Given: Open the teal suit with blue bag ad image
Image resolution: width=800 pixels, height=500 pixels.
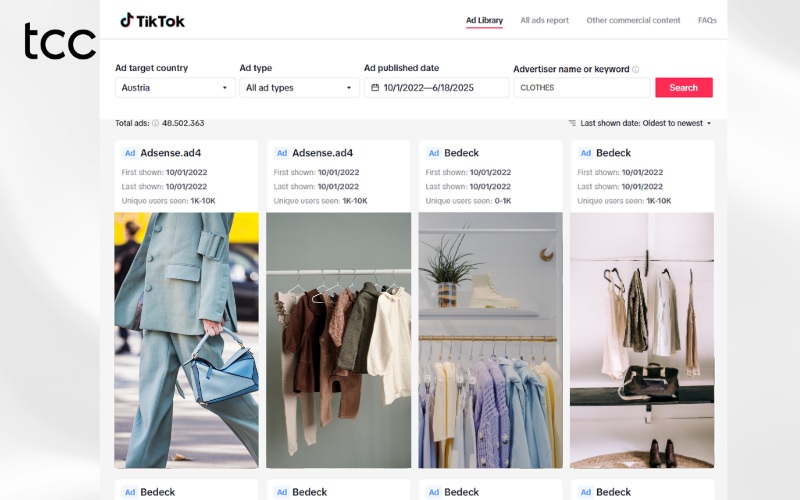Looking at the screenshot, I should tap(186, 340).
